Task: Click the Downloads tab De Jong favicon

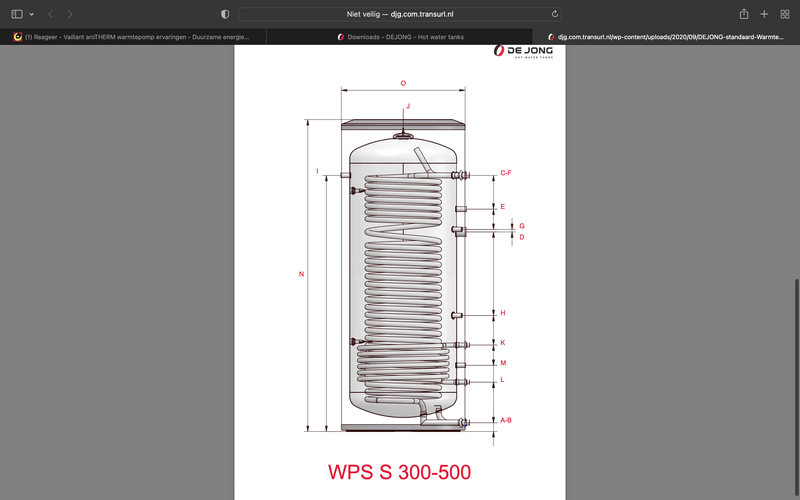Action: pos(340,37)
